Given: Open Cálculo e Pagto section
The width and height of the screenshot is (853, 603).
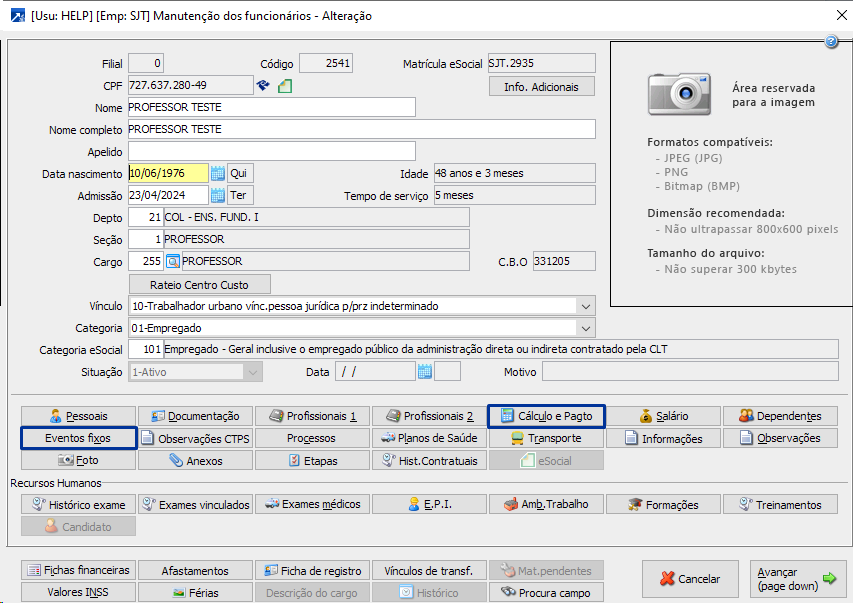Looking at the screenshot, I should point(546,416).
